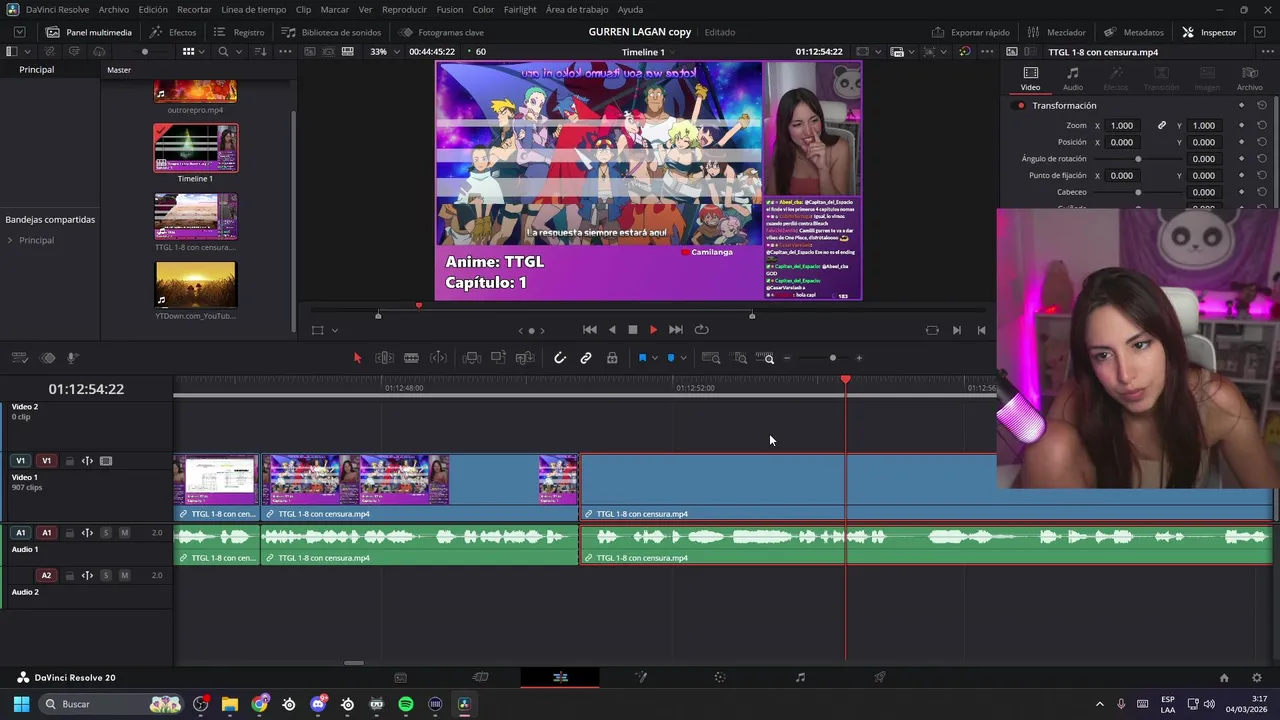Adjust Ángulo de rotación slider
Screen dimensions: 1280x720
1138,159
